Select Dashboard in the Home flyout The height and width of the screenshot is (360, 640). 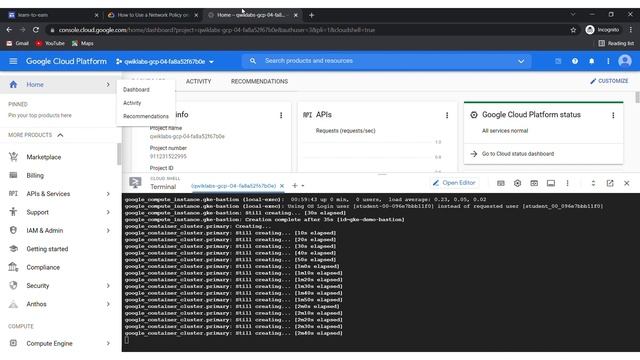click(136, 89)
